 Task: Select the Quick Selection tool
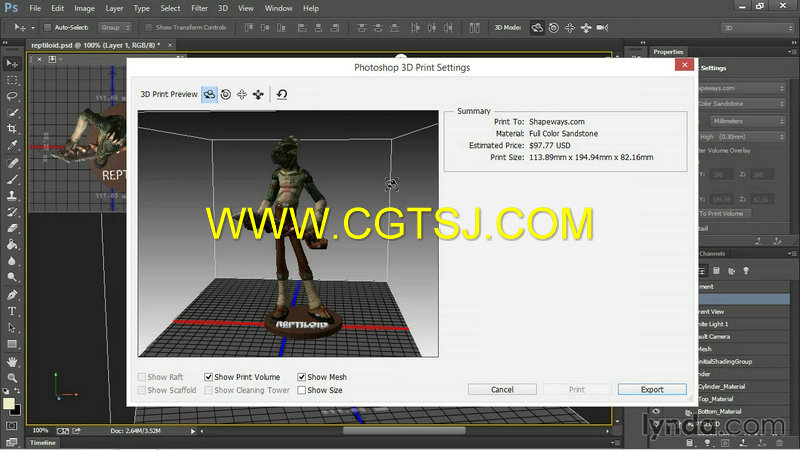[12, 113]
